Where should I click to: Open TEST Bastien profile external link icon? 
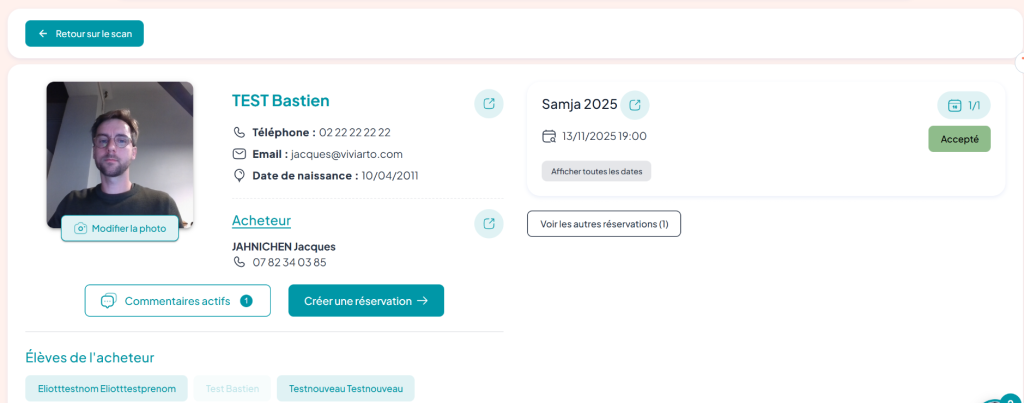click(488, 103)
